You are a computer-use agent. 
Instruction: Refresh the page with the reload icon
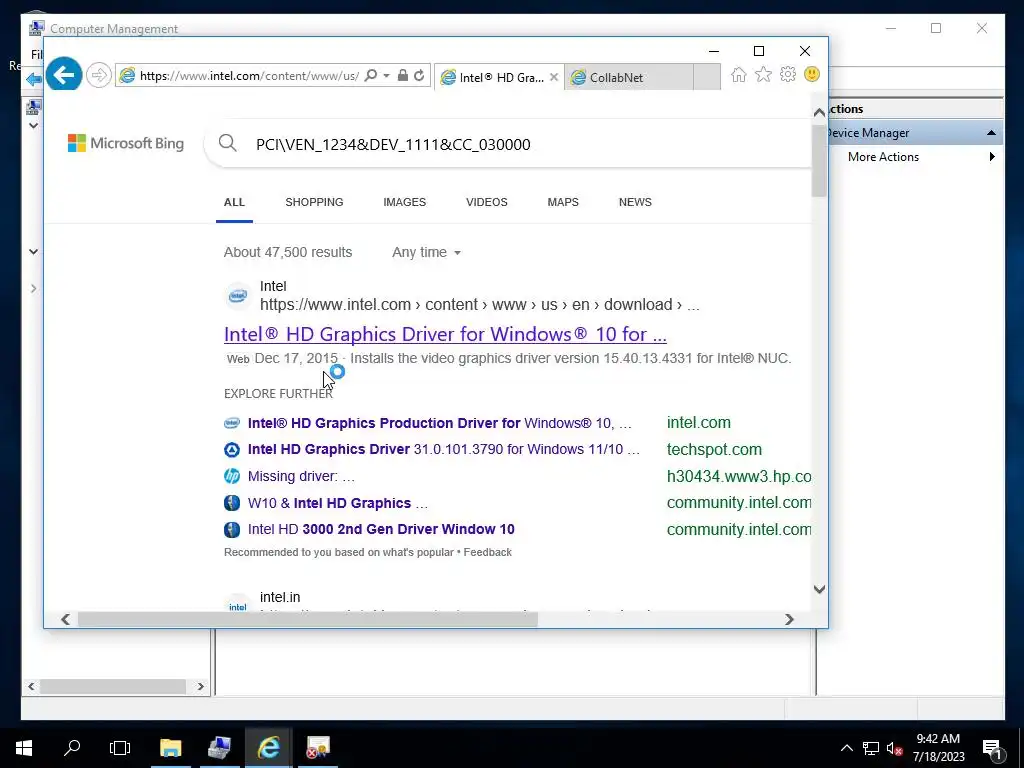419,76
